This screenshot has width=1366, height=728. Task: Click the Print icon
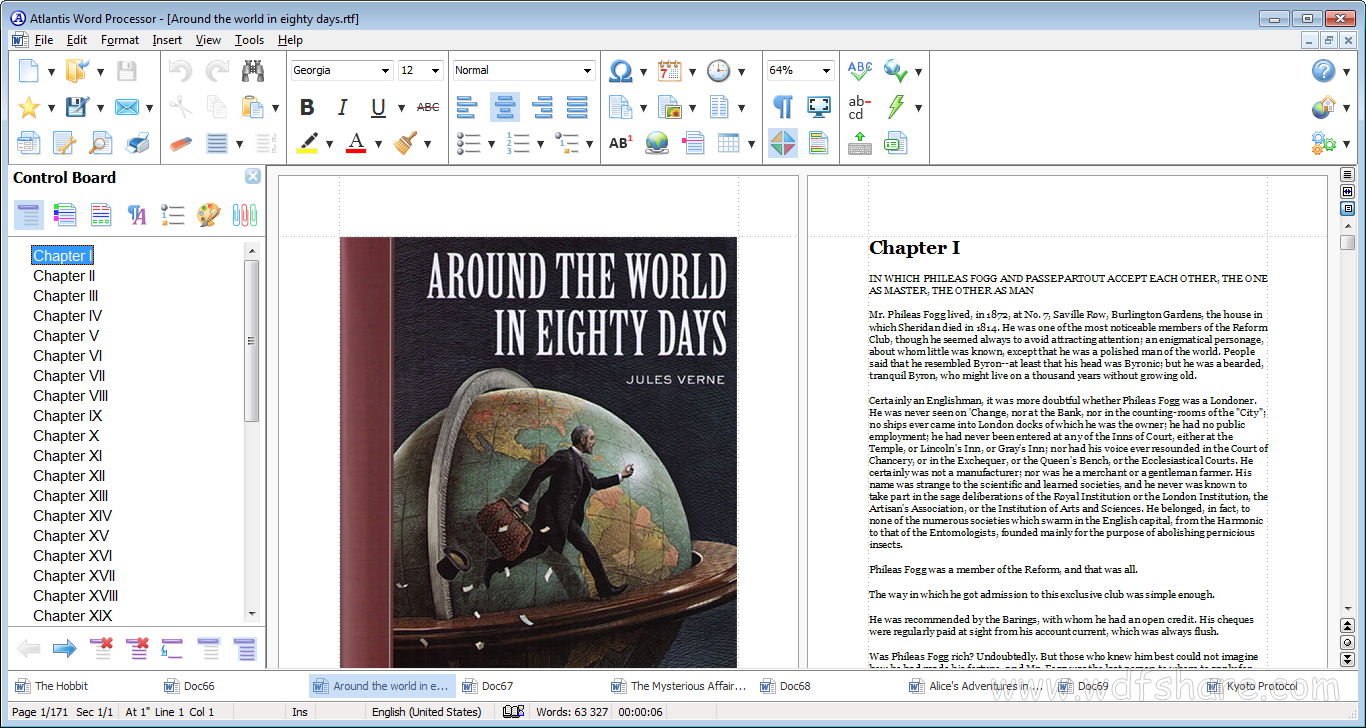point(138,143)
